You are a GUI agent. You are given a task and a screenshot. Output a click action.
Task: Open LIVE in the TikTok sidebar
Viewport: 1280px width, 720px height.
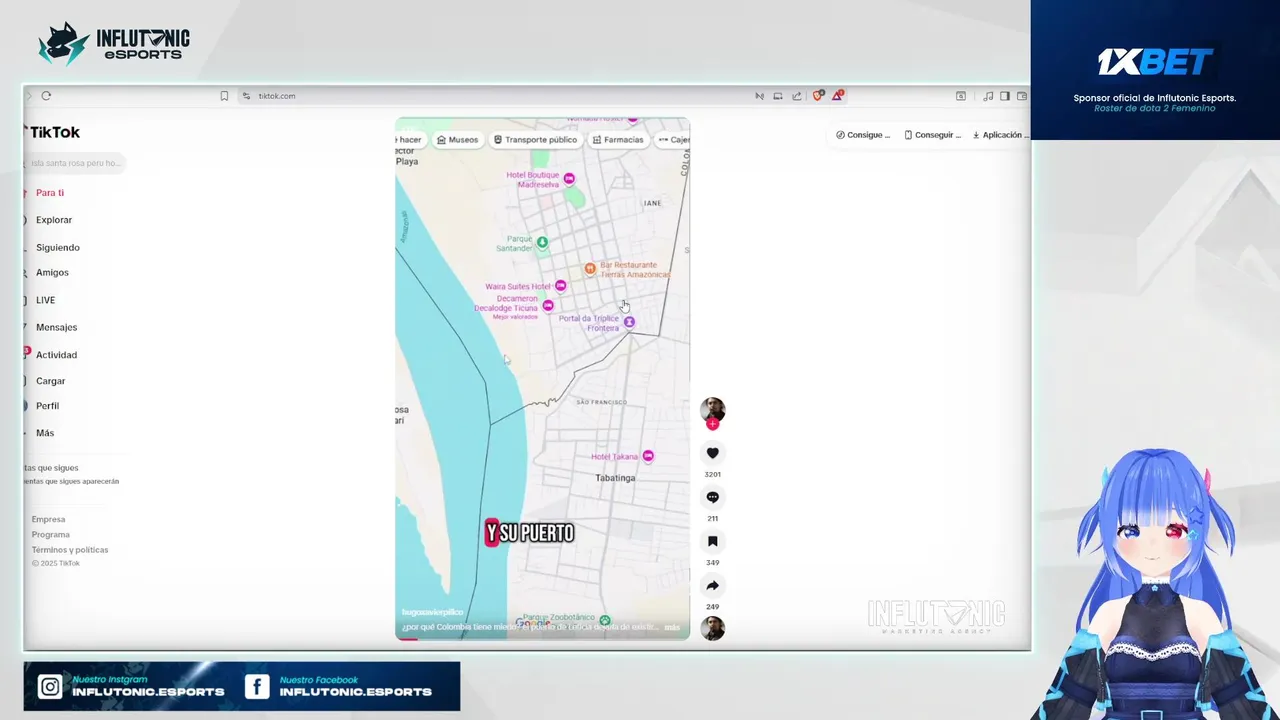tap(45, 300)
